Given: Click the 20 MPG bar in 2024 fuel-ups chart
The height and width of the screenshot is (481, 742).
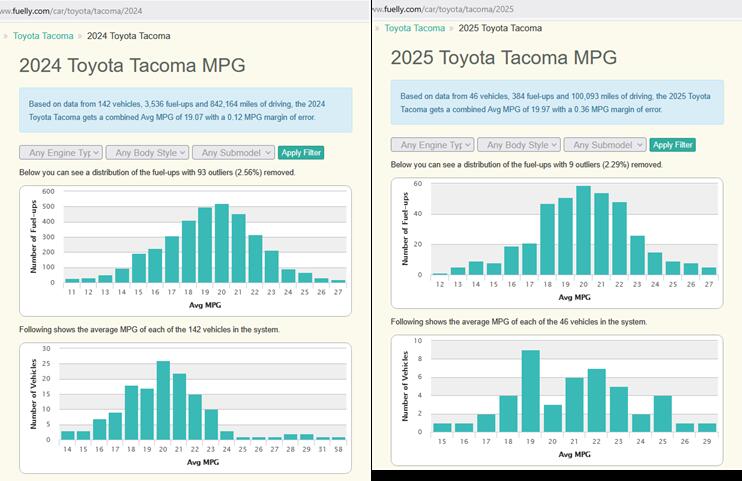Looking at the screenshot, I should click(222, 243).
